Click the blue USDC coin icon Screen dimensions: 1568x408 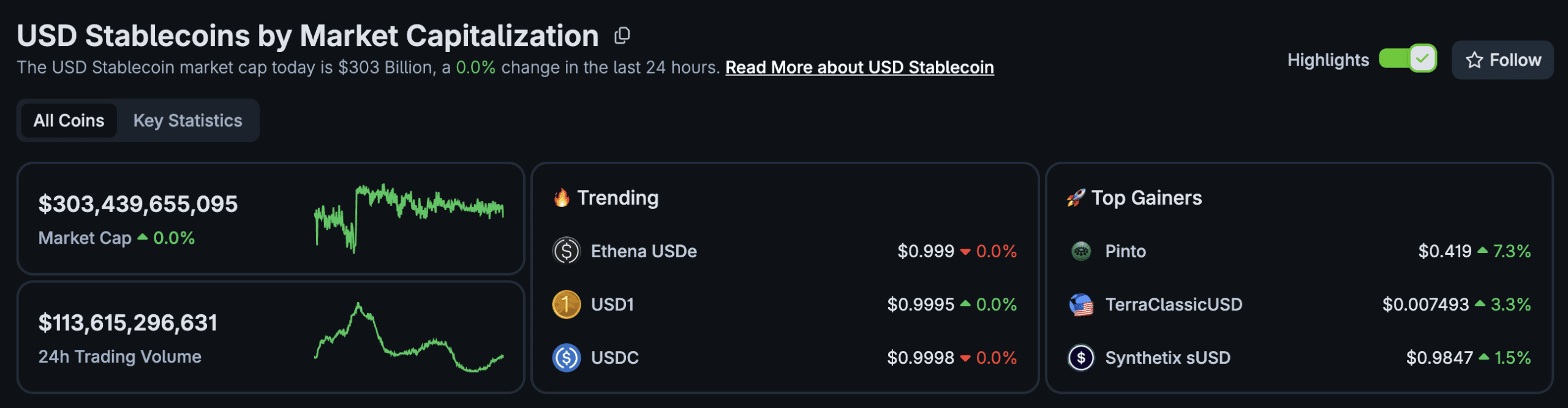566,358
